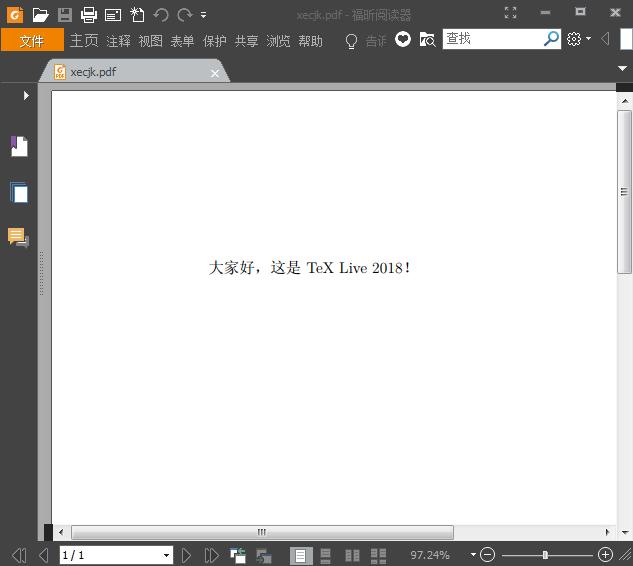
Task: Open the gear search settings dropdown
Action: [579, 39]
